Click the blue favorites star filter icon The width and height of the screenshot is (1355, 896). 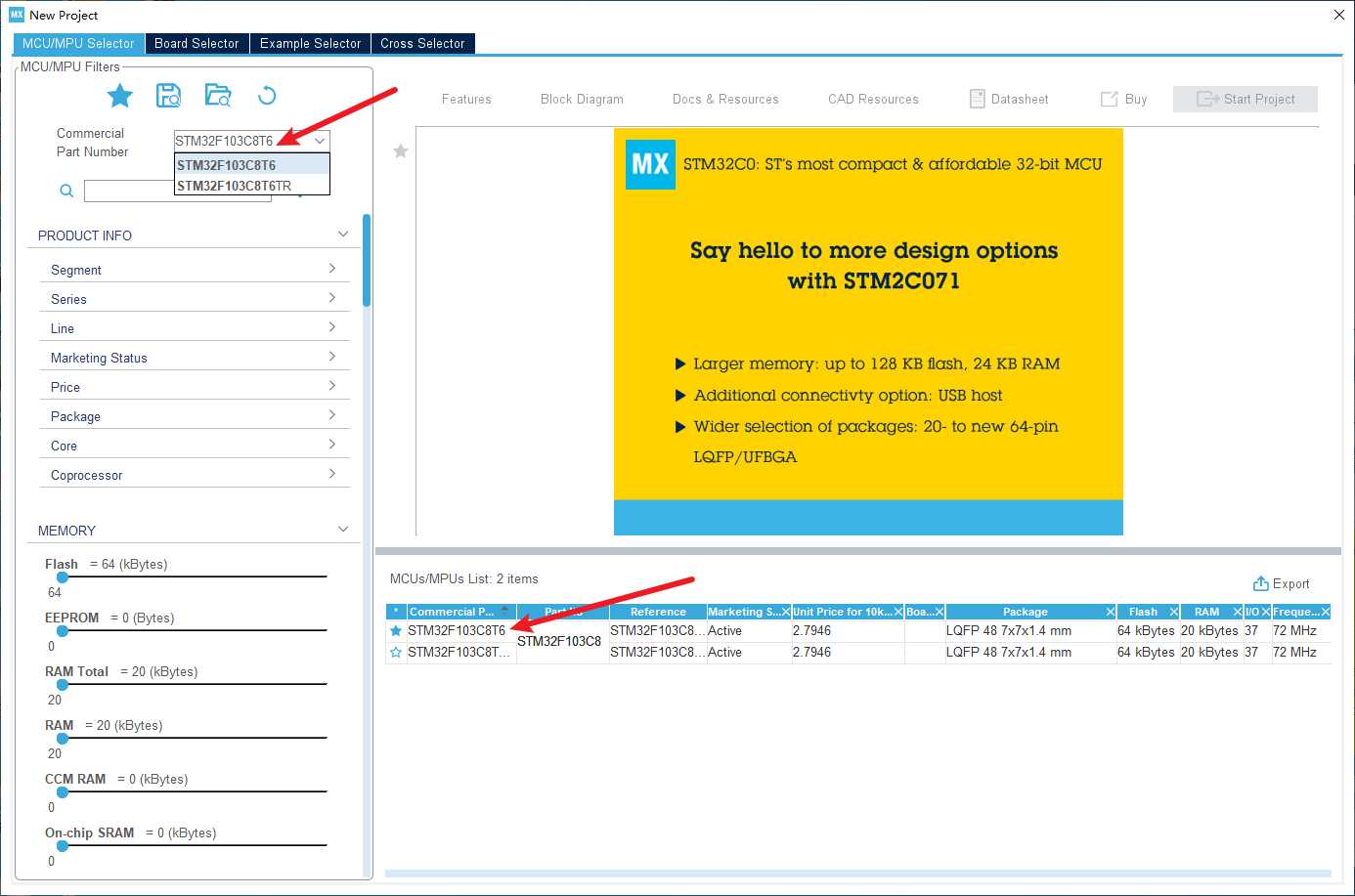[119, 96]
